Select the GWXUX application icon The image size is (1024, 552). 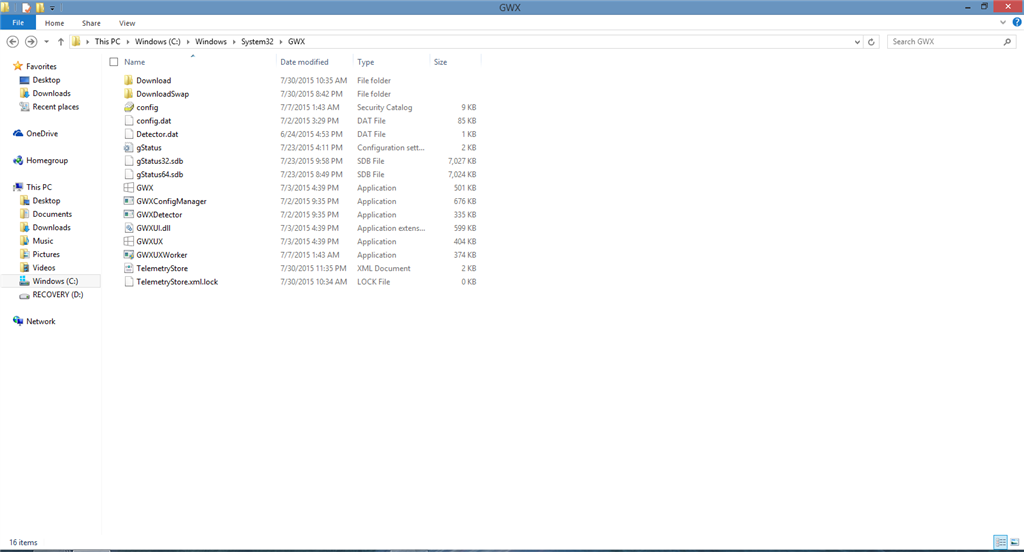pyautogui.click(x=129, y=241)
